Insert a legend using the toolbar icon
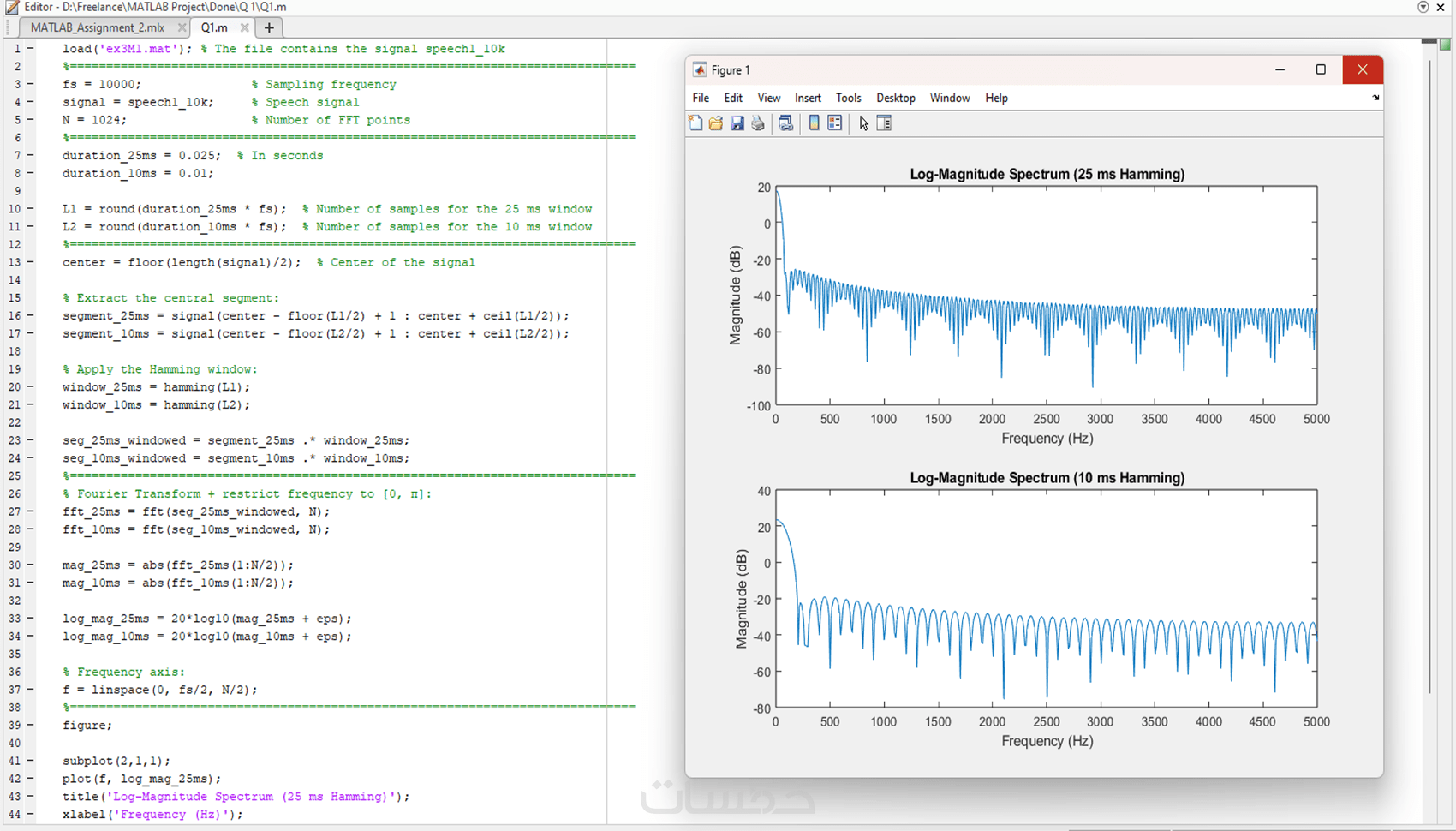The width and height of the screenshot is (1456, 831). [x=834, y=123]
